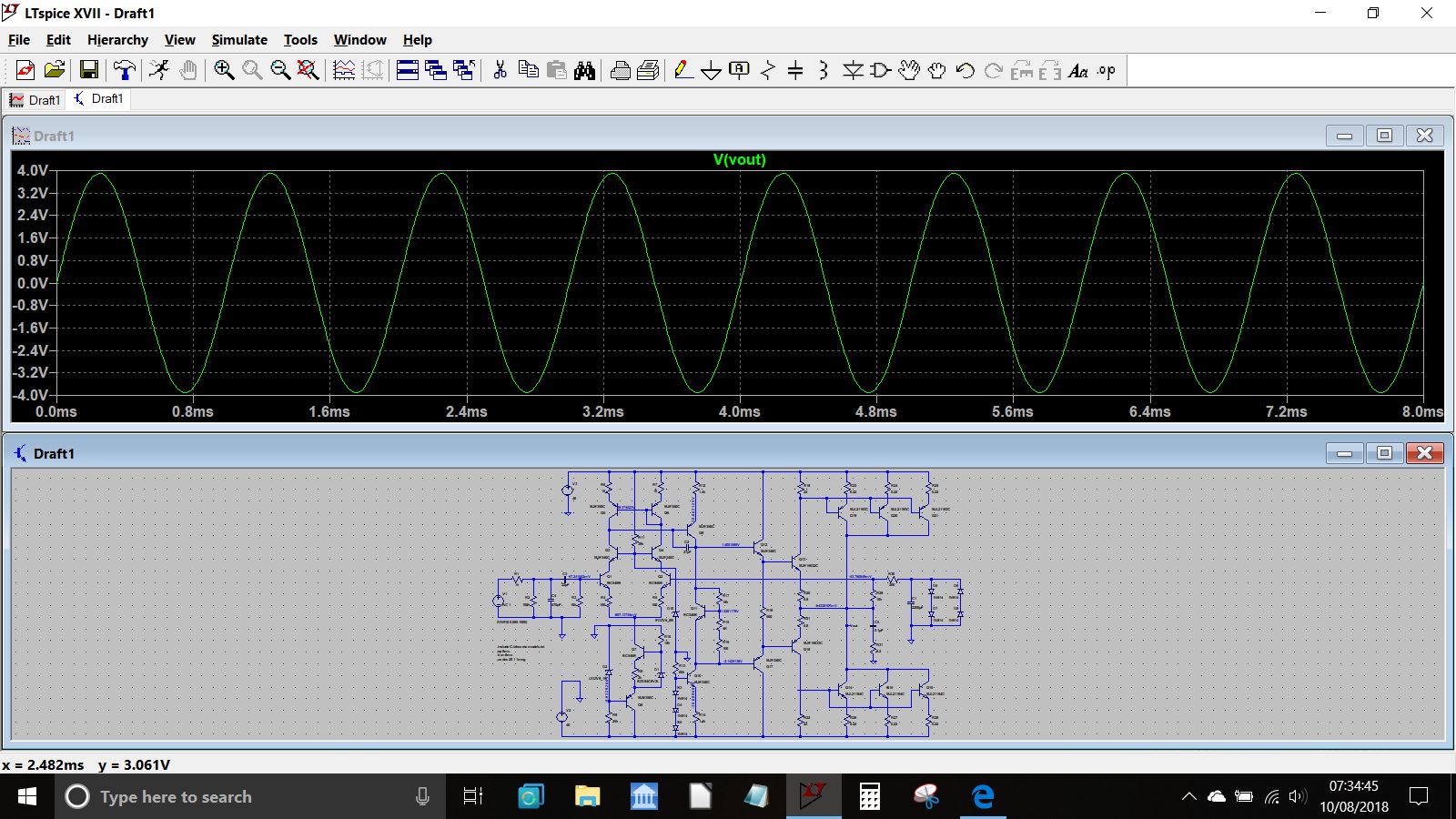This screenshot has width=1456, height=819.
Task: Select the Drag closed-hand tool
Action: [936, 70]
